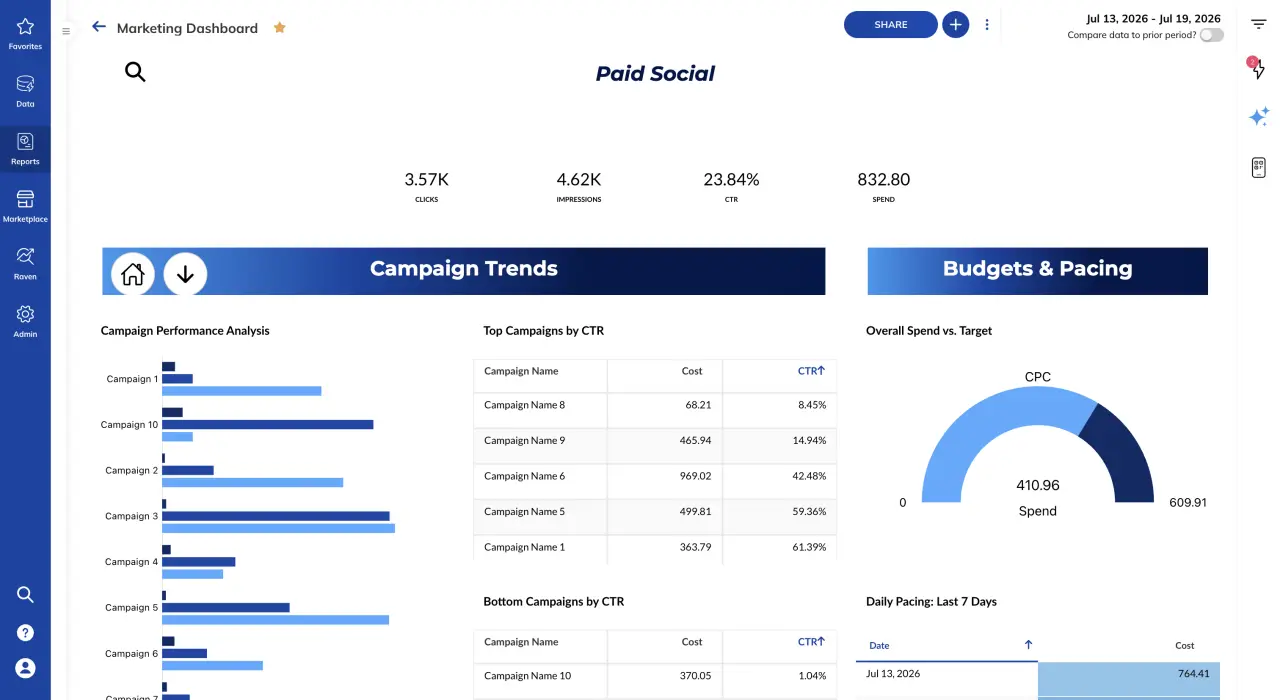The image size is (1280, 700).
Task: Open Raven in the sidebar
Action: coord(25,264)
